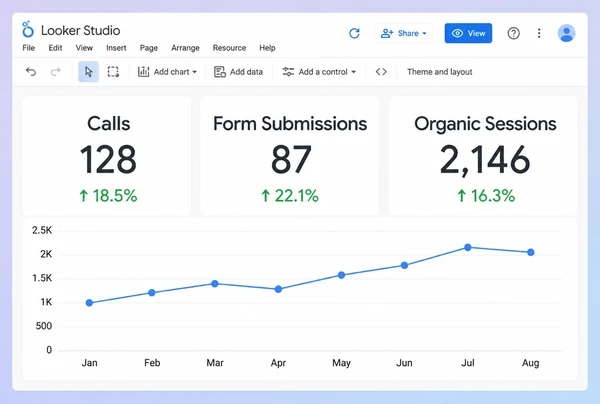The height and width of the screenshot is (404, 600).
Task: Click the 2.5K y-axis label
Action: click(x=42, y=230)
